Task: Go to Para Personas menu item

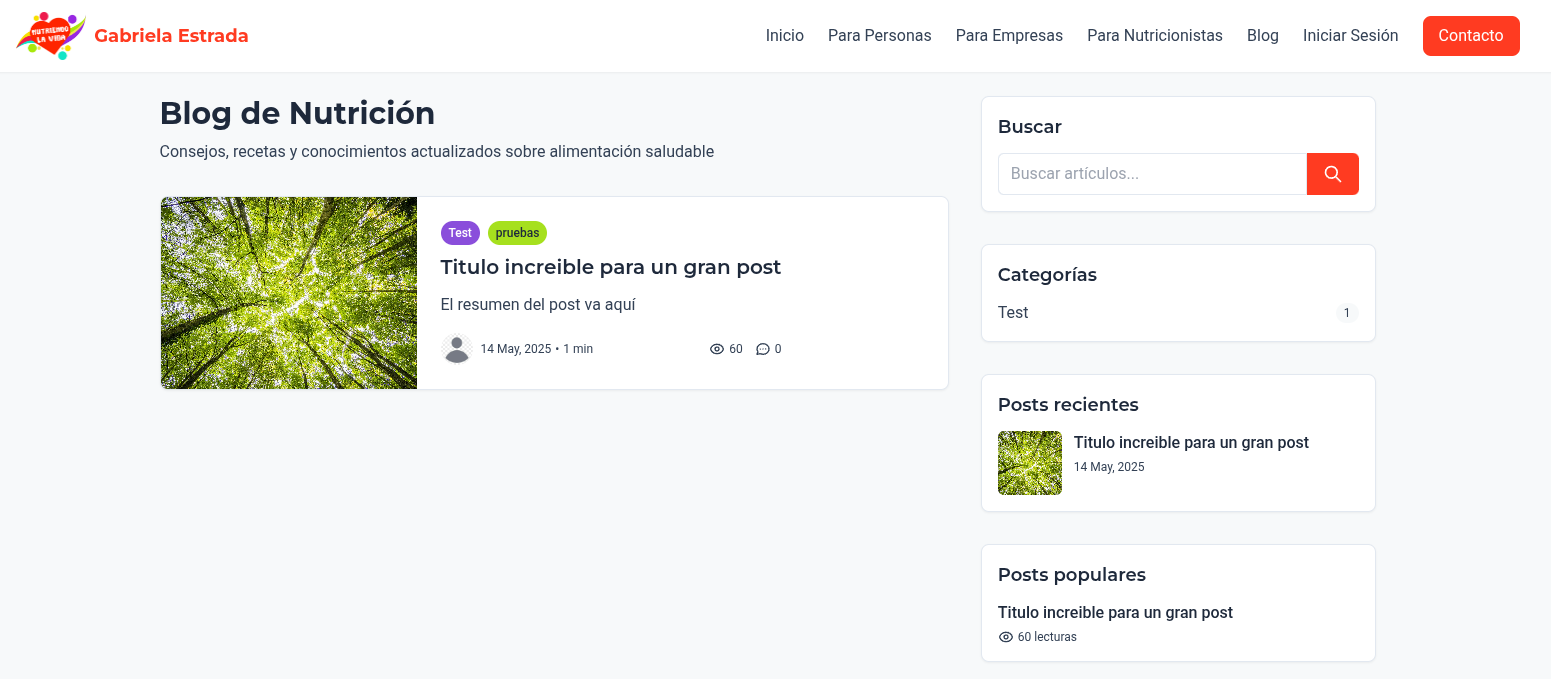Action: pos(879,36)
